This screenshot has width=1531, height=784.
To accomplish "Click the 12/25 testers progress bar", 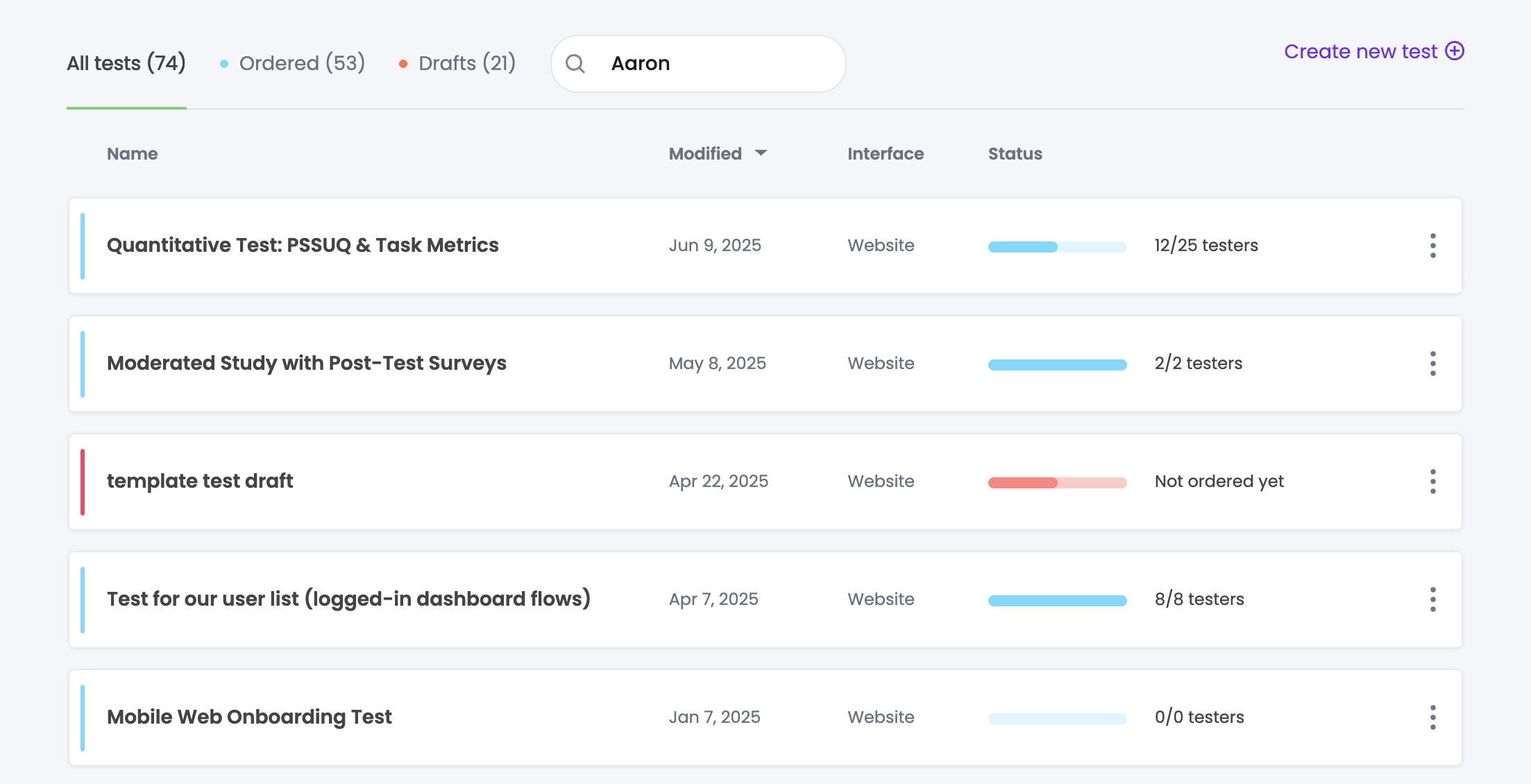I will click(1058, 246).
